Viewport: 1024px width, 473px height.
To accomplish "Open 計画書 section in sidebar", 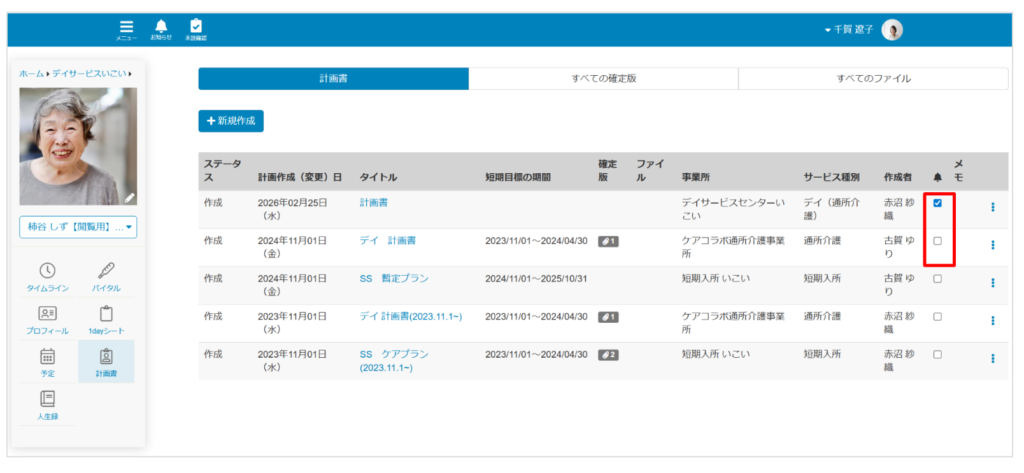I will point(106,361).
